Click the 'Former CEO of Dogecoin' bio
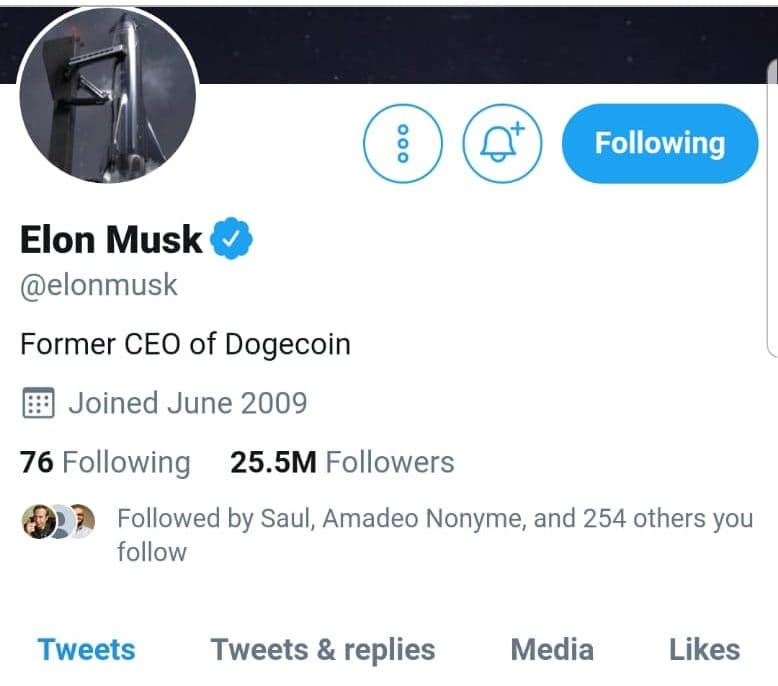Image resolution: width=778 pixels, height=686 pixels. tap(185, 345)
